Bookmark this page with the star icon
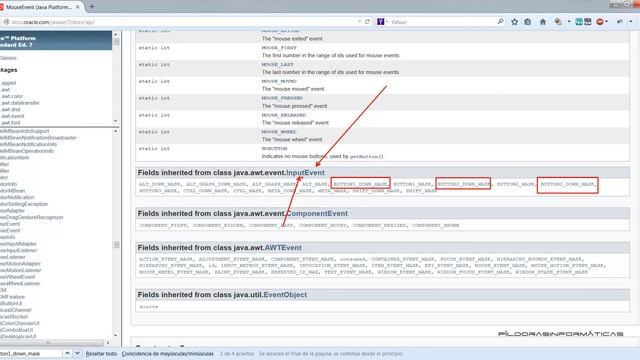Image resolution: width=640 pixels, height=360 pixels. click(514, 22)
